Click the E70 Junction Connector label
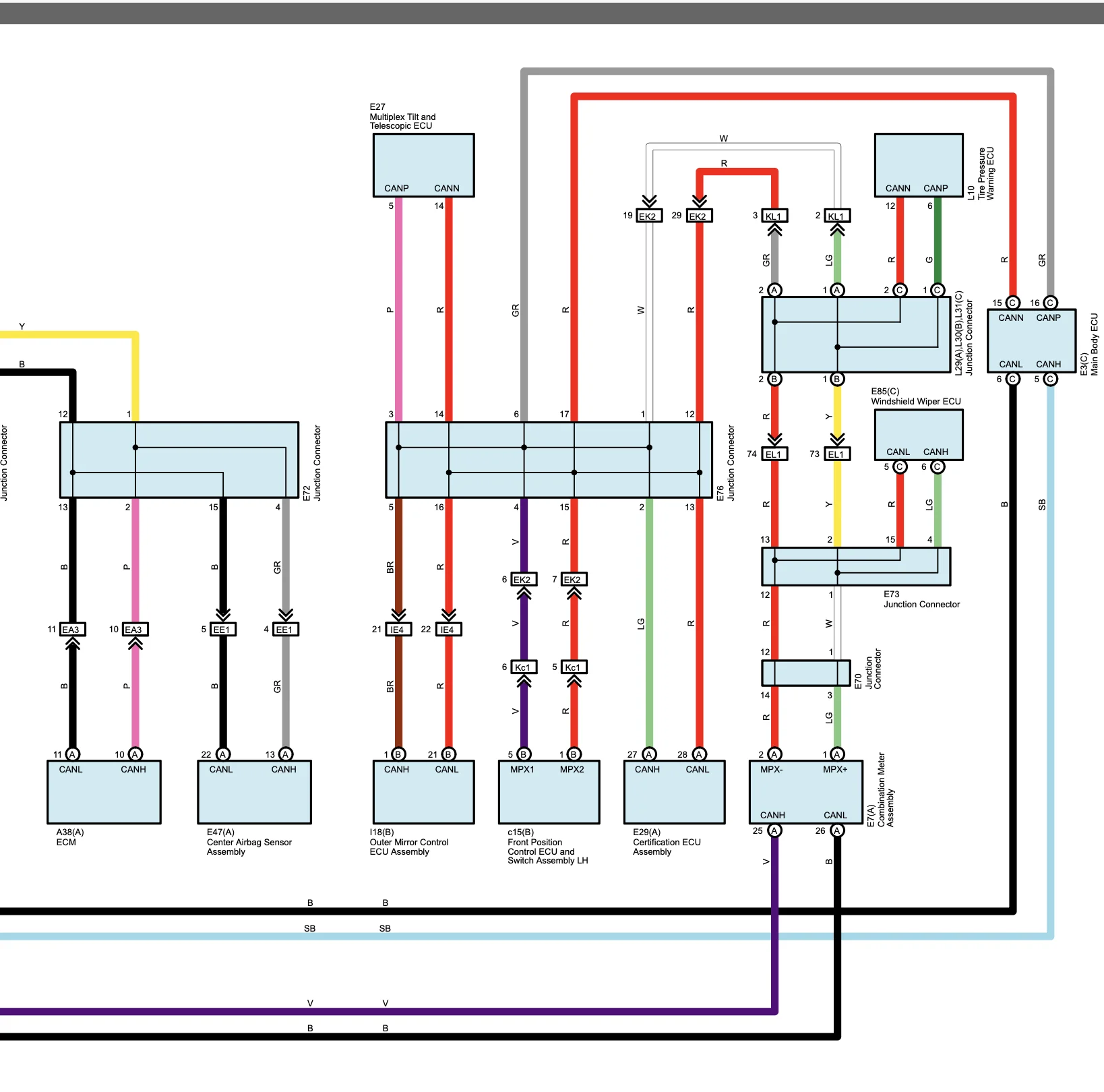The height and width of the screenshot is (1092, 1104). tap(868, 669)
